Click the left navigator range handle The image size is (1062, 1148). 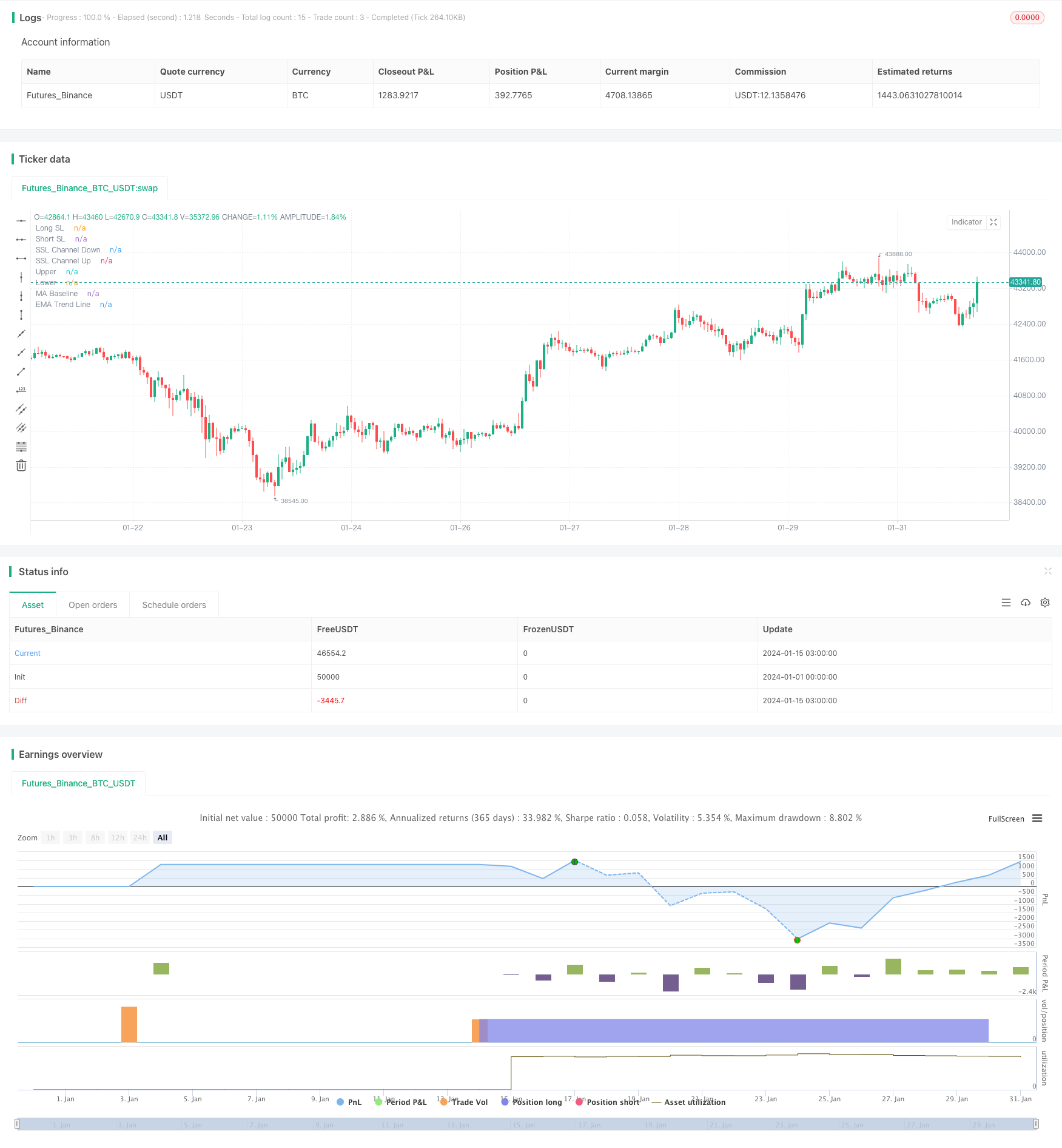(x=18, y=1124)
